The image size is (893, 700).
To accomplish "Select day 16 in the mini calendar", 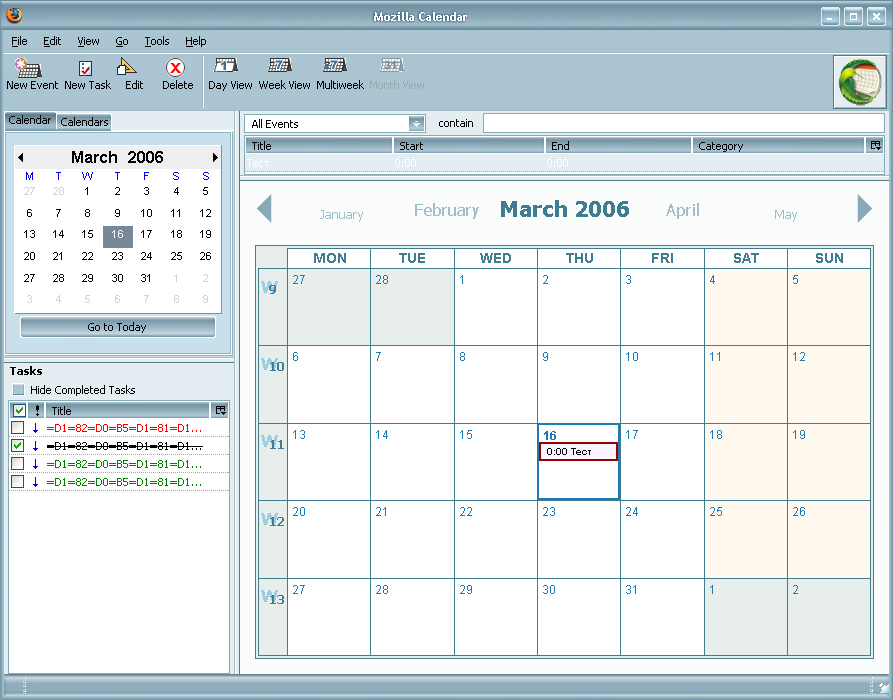I will pyautogui.click(x=117, y=235).
